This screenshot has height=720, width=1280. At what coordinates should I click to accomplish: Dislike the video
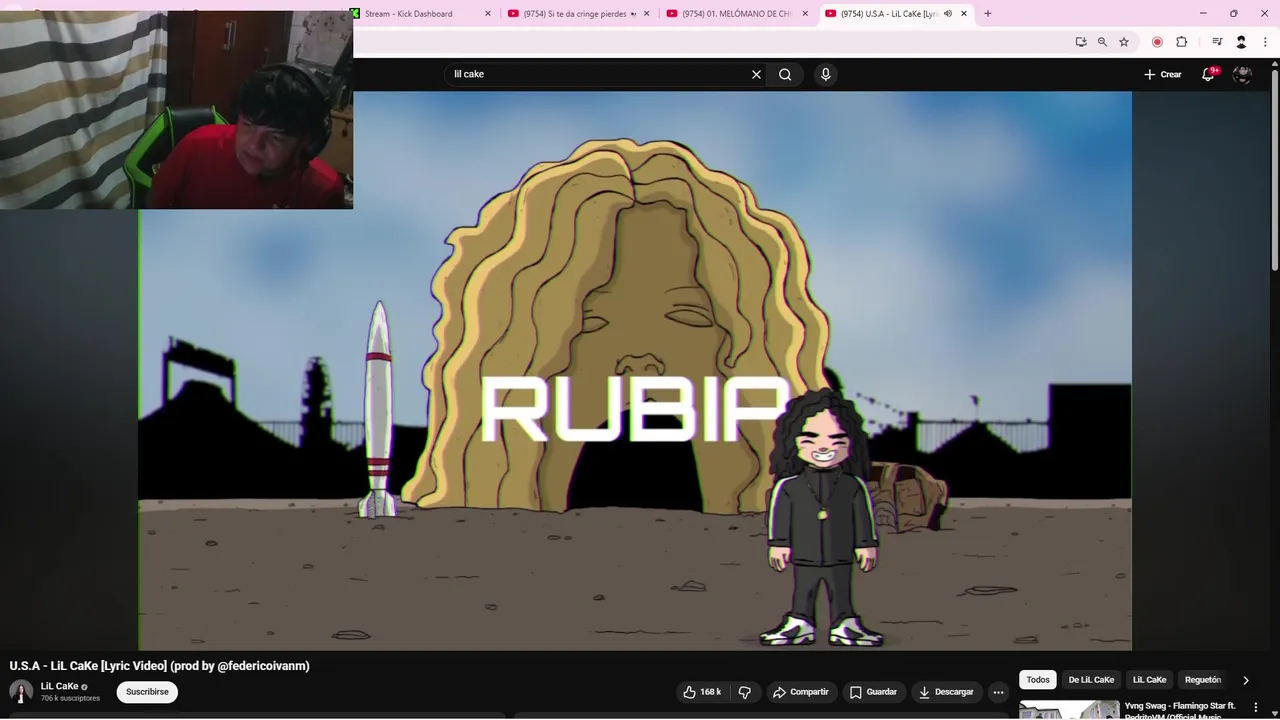[745, 692]
